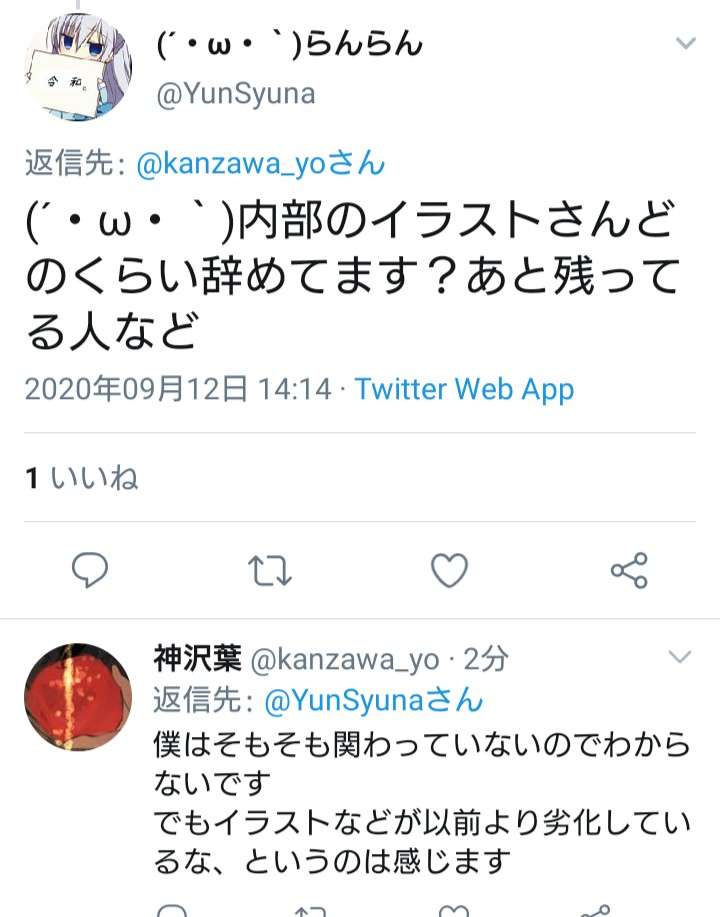Open tweet timestamp 2020年09月12日 14:14
This screenshot has height=917, width=720.
point(178,389)
